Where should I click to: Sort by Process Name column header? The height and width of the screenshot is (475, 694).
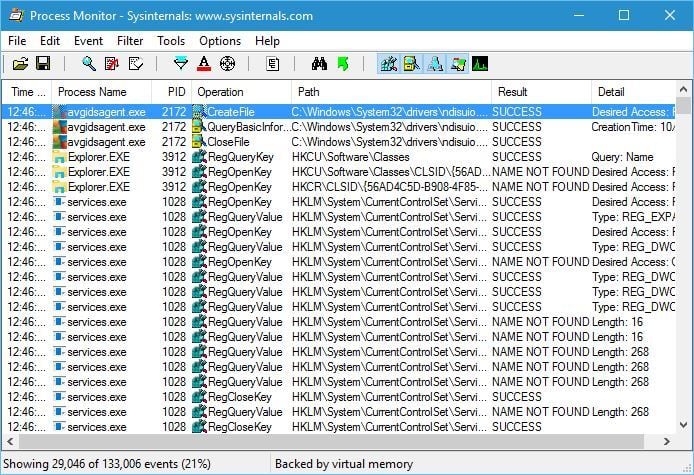pos(102,92)
